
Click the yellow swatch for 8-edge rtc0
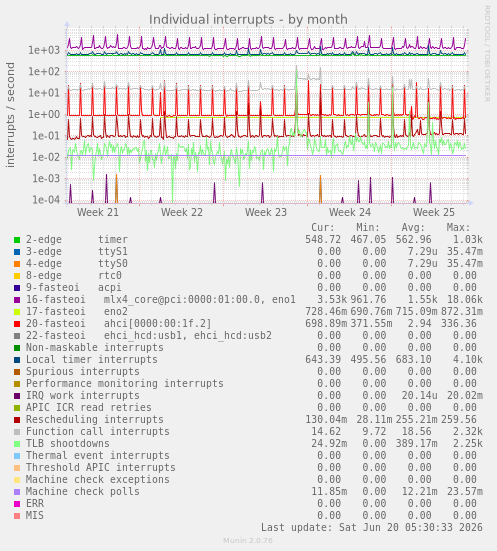tap(17, 276)
